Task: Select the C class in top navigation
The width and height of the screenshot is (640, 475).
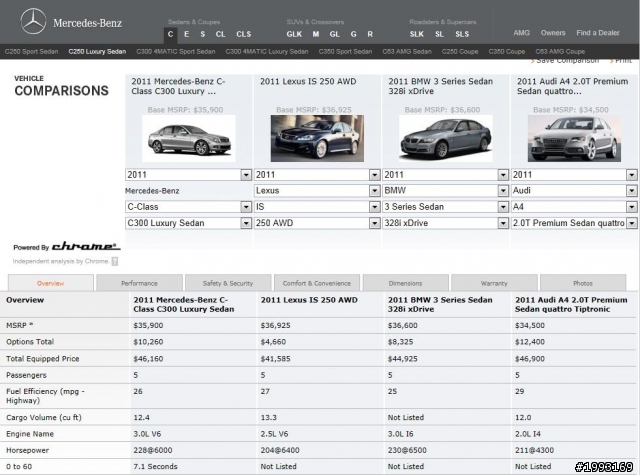Action: click(170, 35)
